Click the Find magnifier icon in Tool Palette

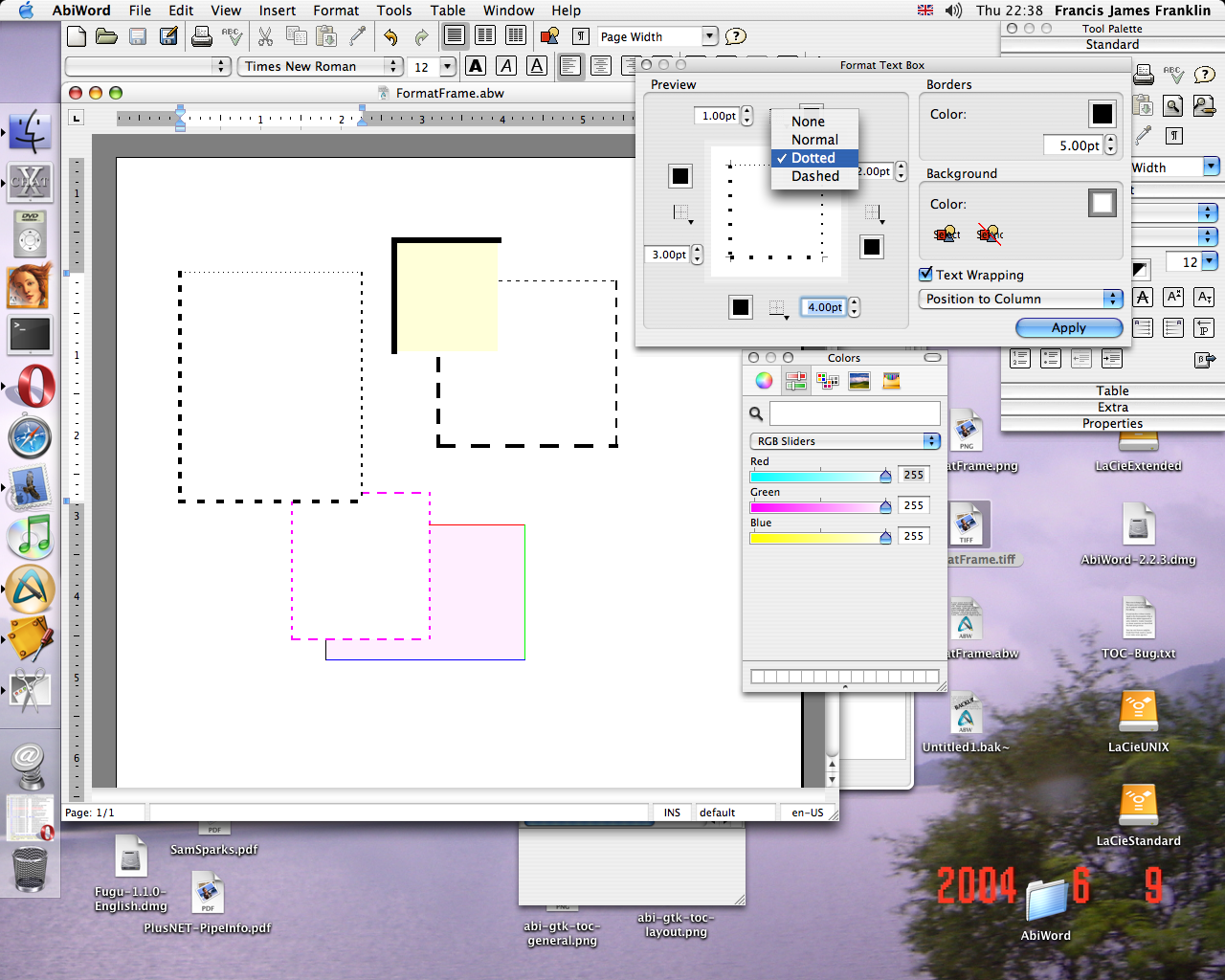[x=1173, y=106]
